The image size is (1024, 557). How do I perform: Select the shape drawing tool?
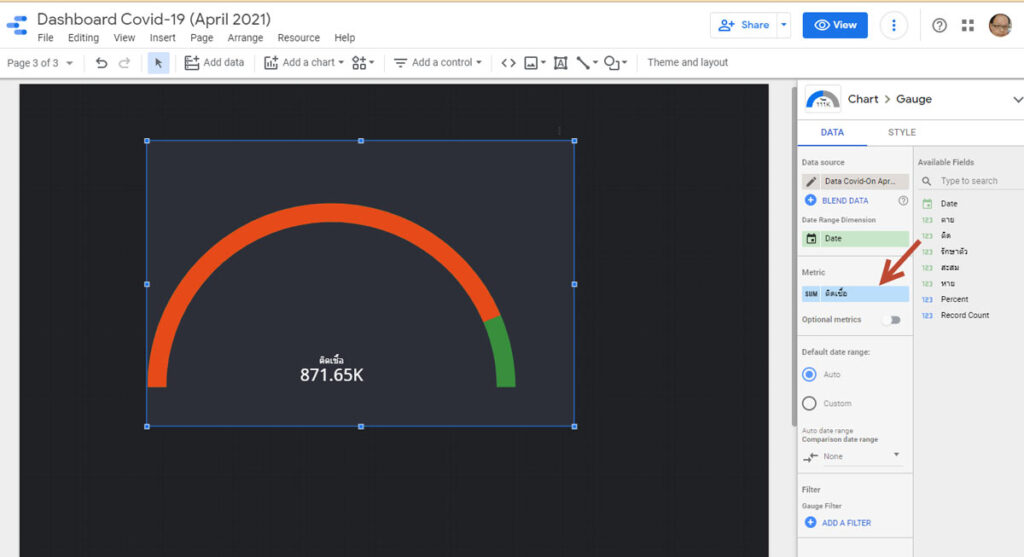pos(615,63)
